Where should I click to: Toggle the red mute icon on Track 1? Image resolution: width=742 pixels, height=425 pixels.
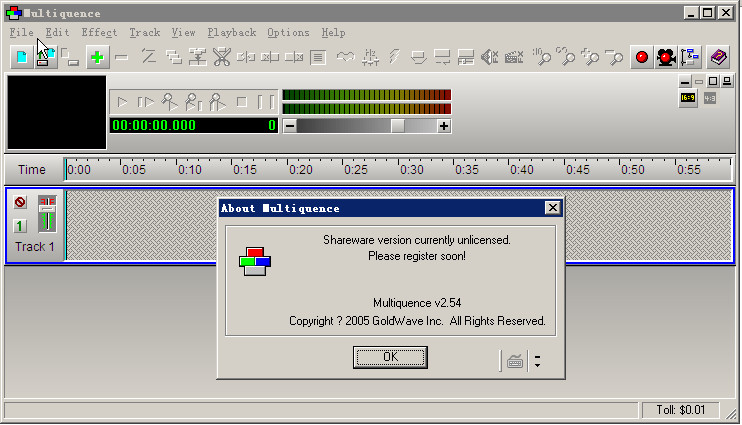pyautogui.click(x=20, y=203)
